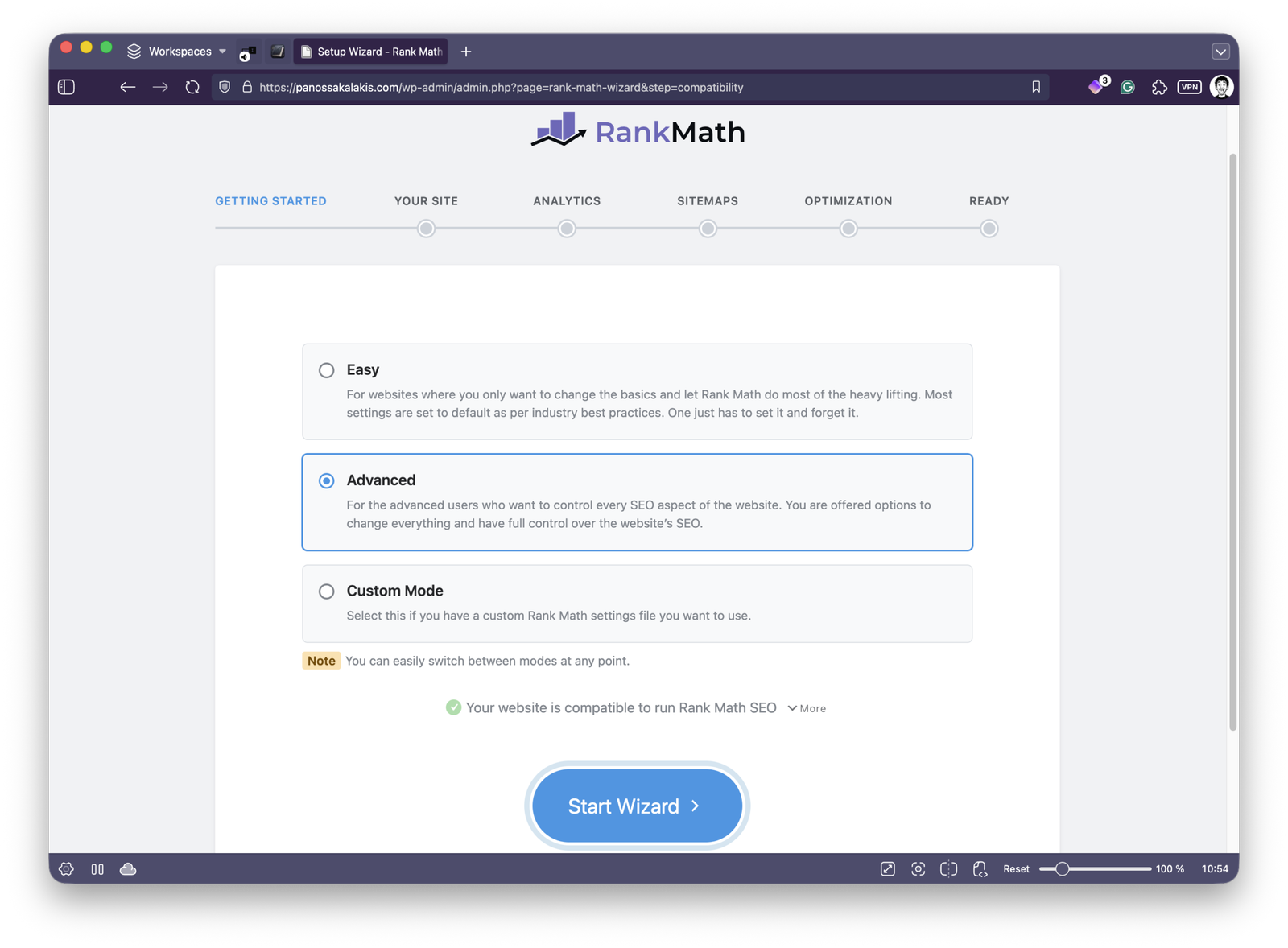Switch to the pinned tab with audio icon
Image resolution: width=1288 pixels, height=948 pixels.
pyautogui.click(x=247, y=52)
